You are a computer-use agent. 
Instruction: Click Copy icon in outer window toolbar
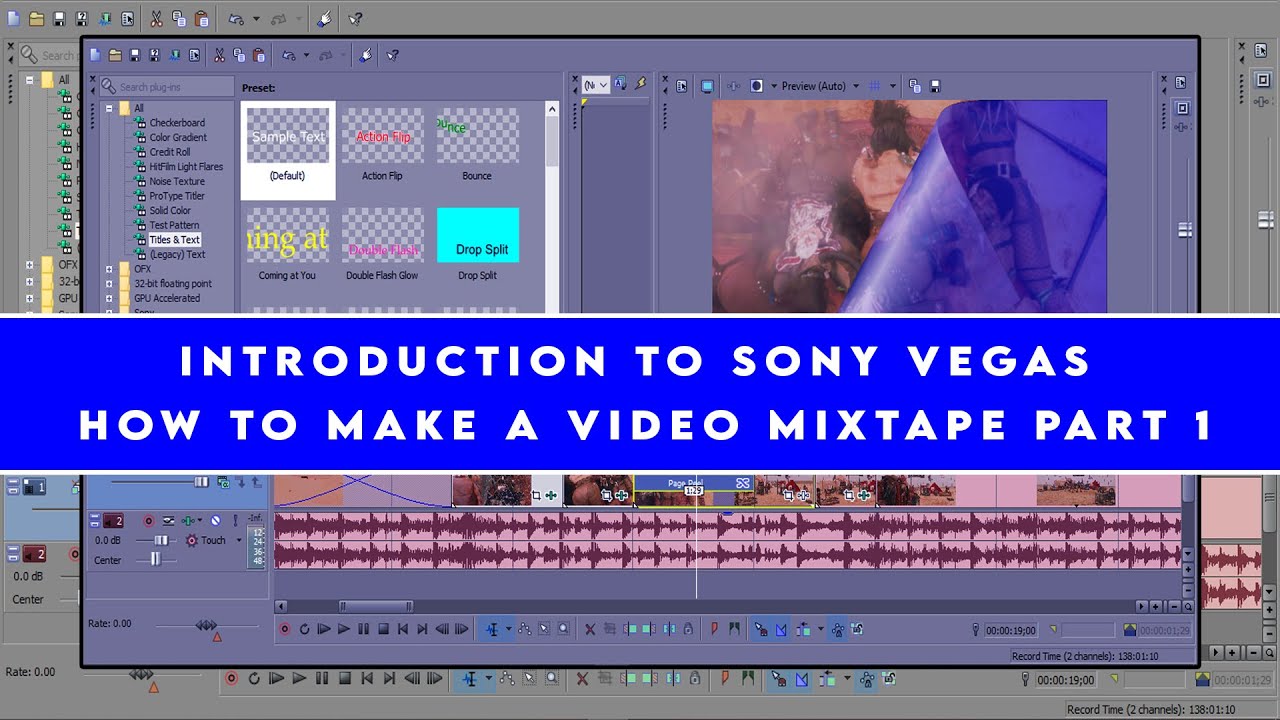coord(180,18)
